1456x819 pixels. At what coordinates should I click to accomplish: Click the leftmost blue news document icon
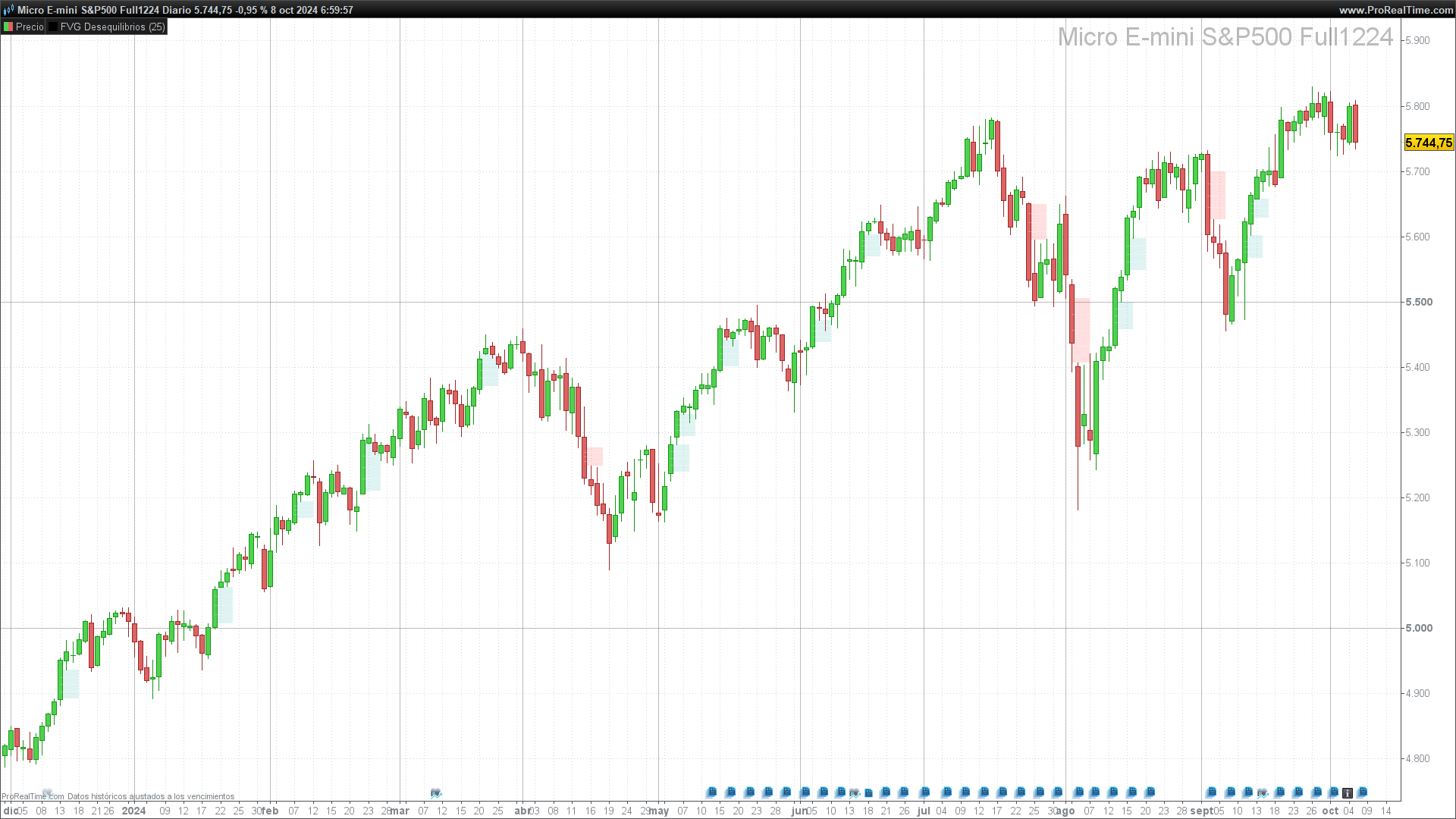(711, 792)
